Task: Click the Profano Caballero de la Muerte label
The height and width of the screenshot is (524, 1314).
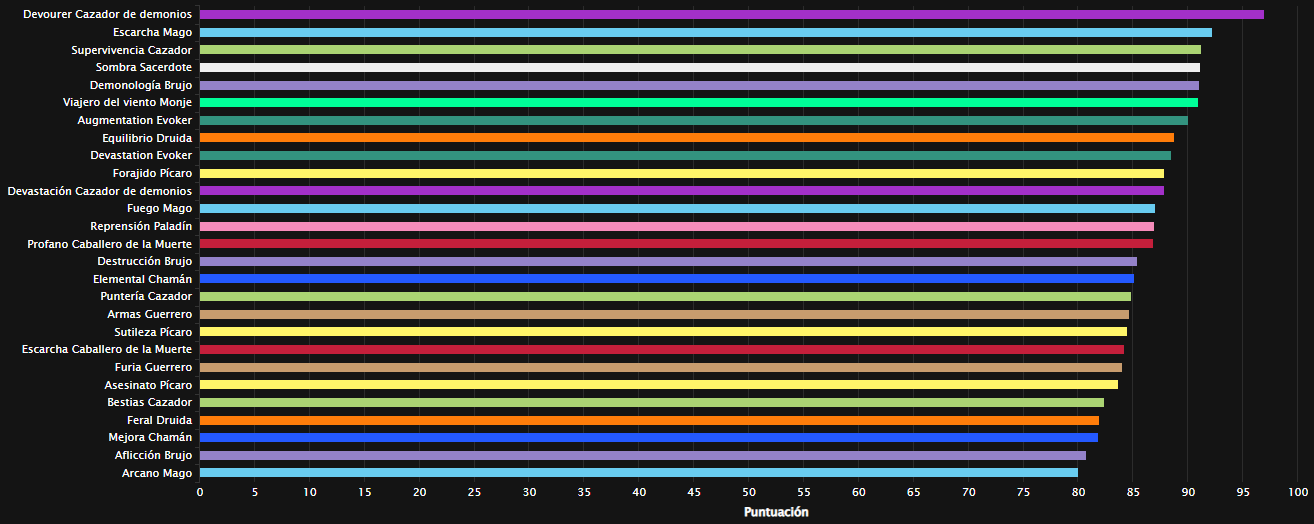Action: [x=110, y=243]
